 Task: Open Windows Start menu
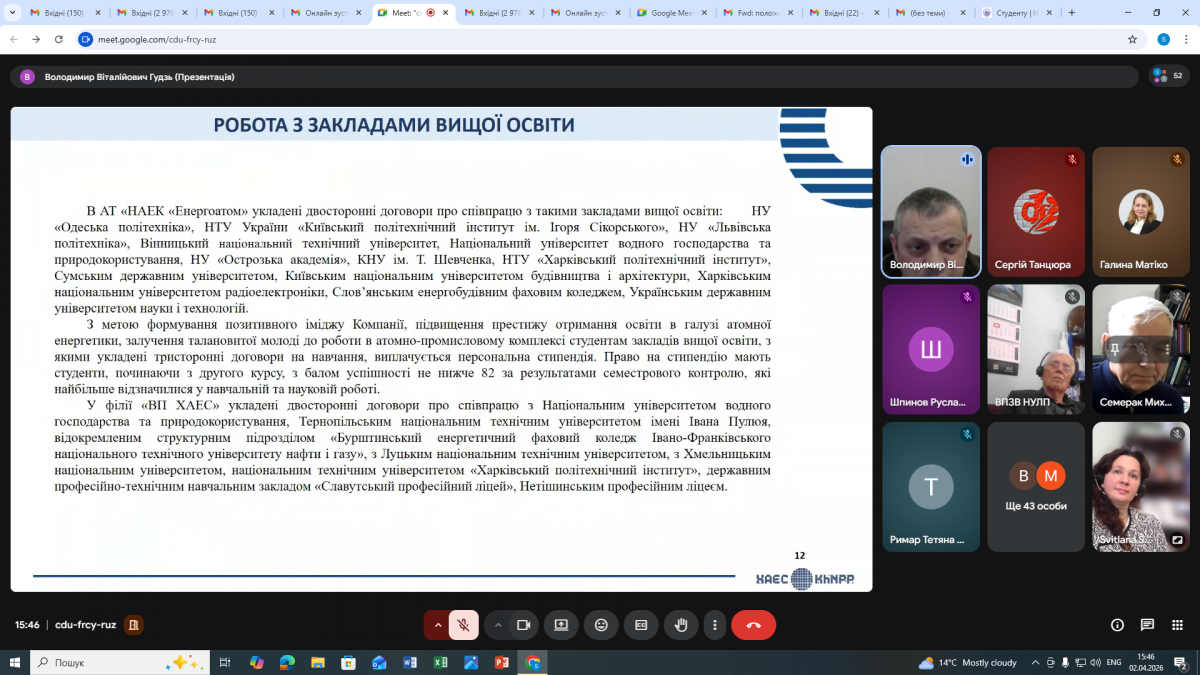coord(14,662)
